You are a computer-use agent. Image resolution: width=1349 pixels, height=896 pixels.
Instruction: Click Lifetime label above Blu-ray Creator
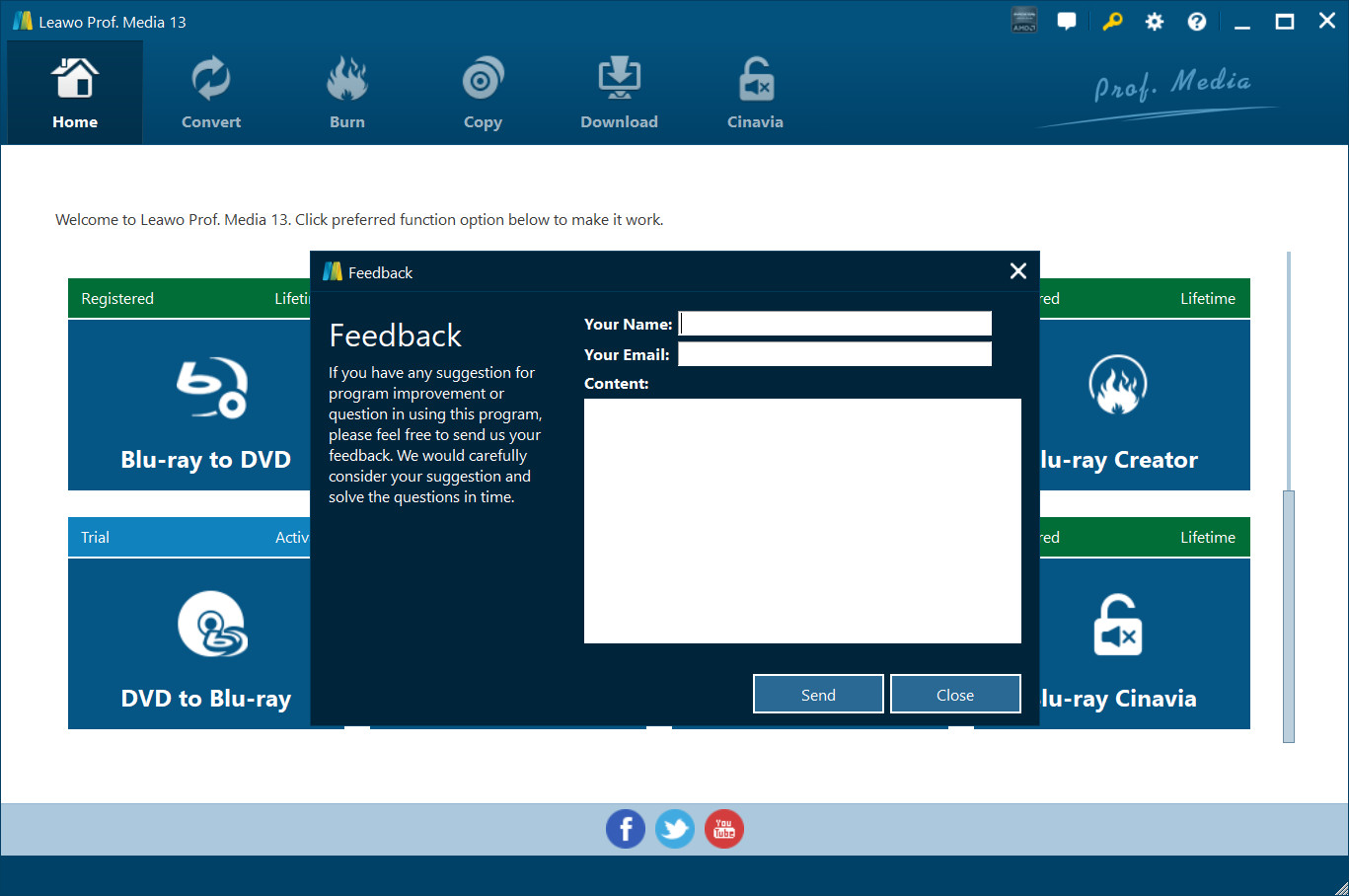[x=1208, y=299]
